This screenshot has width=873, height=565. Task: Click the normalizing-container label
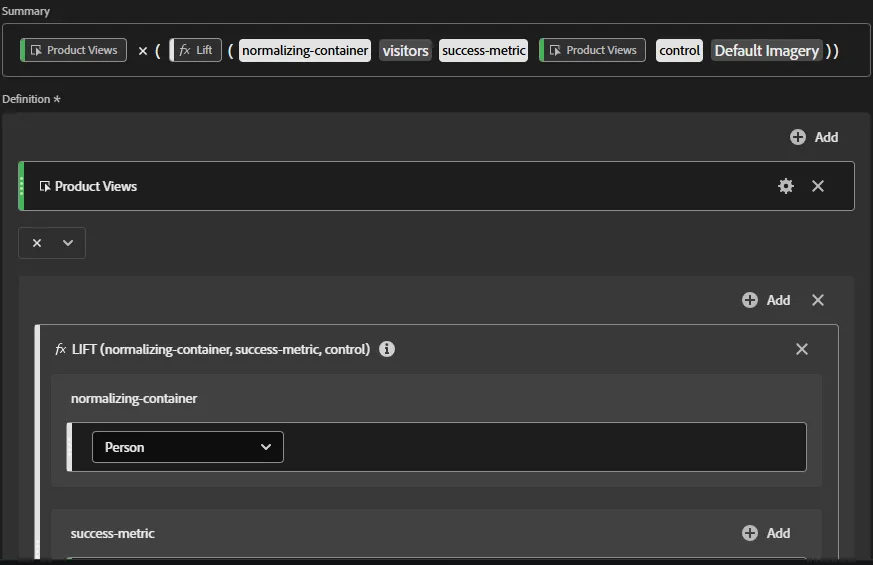pyautogui.click(x=134, y=399)
